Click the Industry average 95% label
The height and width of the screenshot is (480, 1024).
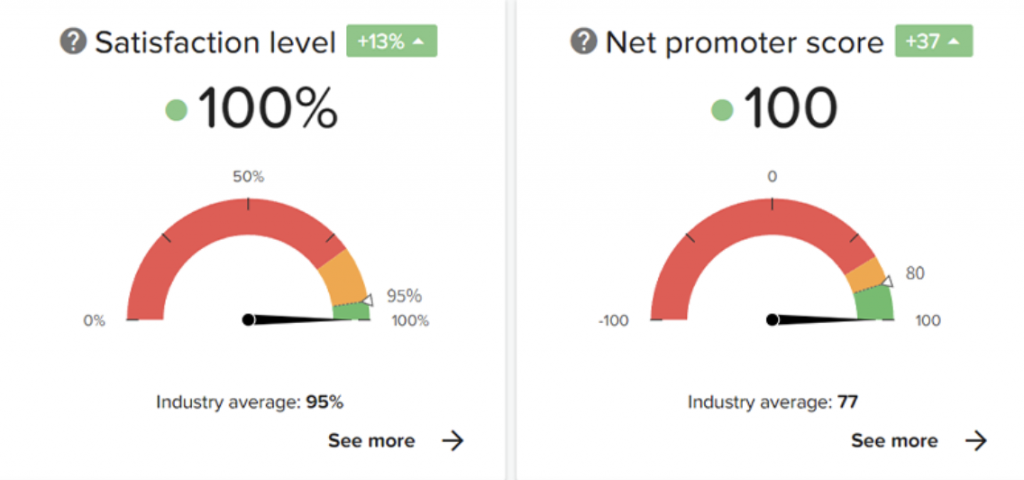[250, 402]
